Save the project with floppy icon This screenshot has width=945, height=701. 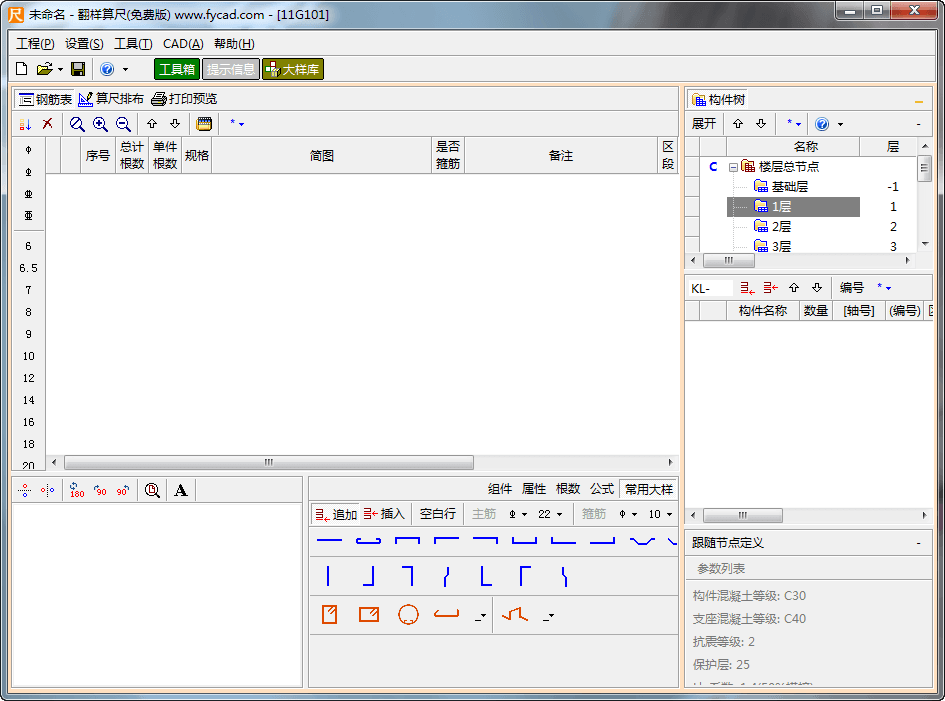(78, 69)
